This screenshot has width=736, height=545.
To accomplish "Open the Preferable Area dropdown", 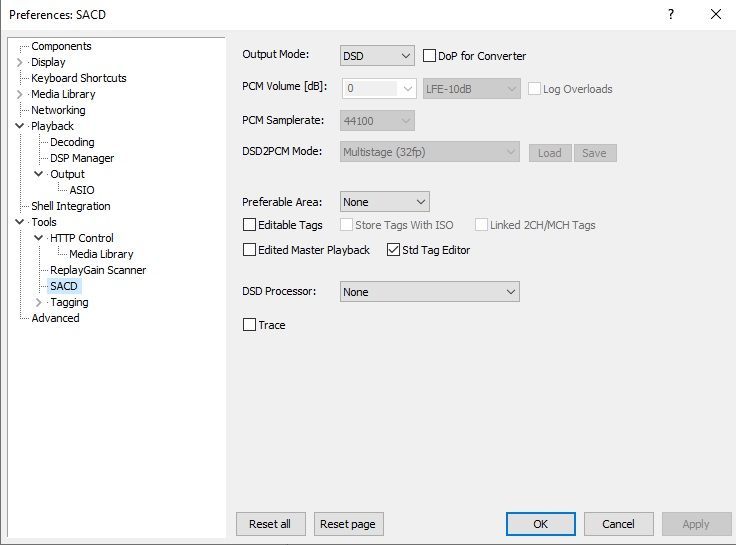I will click(x=384, y=202).
